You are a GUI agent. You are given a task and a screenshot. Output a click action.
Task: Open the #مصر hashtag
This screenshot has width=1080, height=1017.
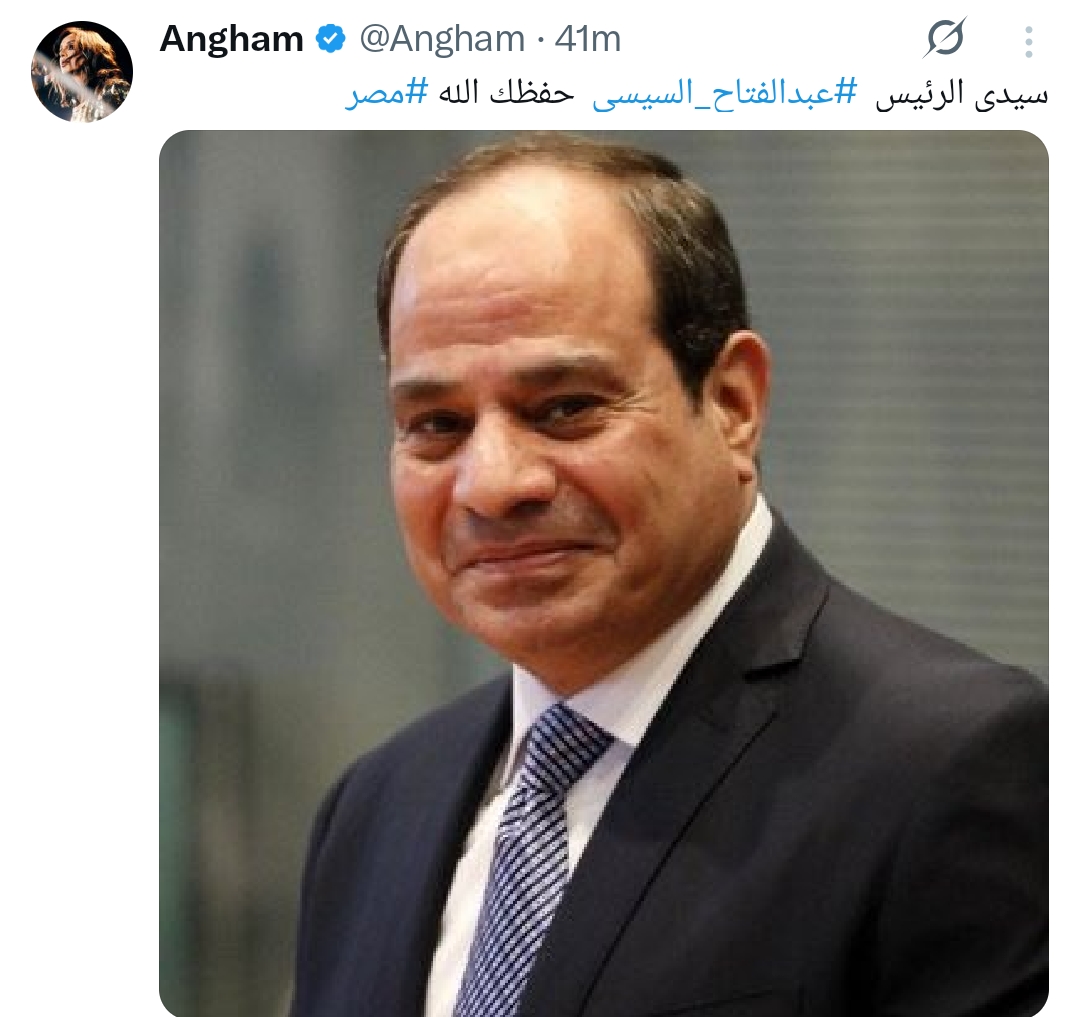[386, 93]
